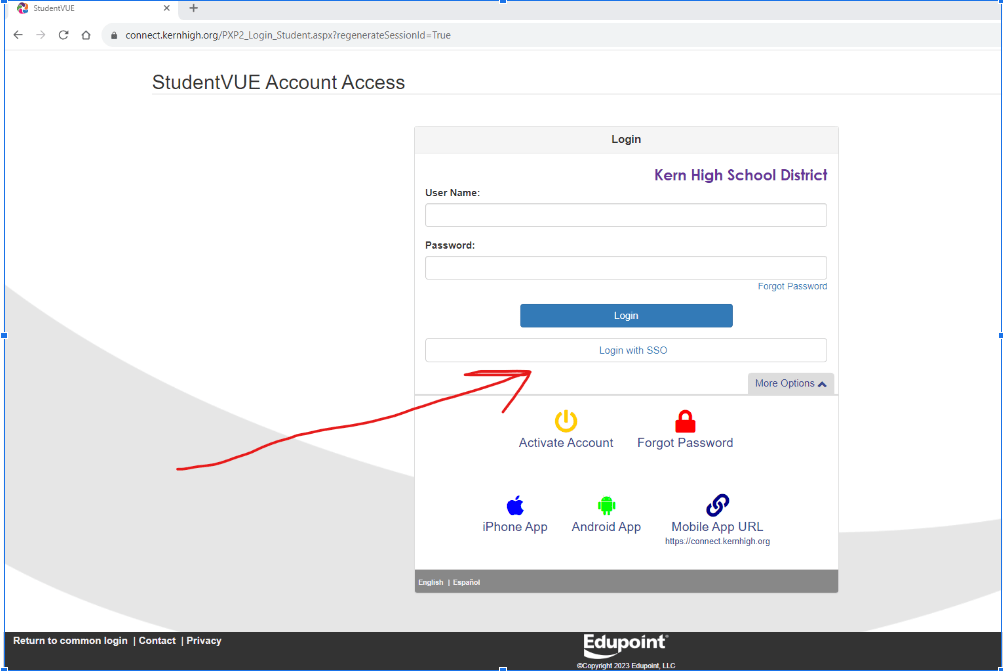Click the yellow Activate Account power icon
This screenshot has height=671, width=1003.
[x=566, y=421]
